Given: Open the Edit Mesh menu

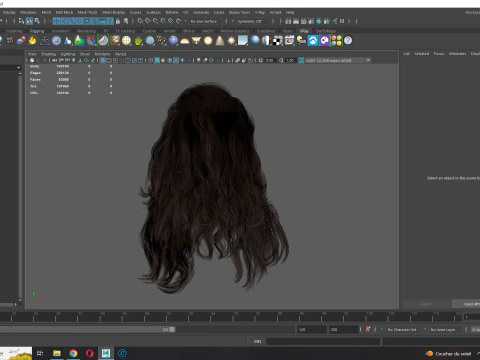Looking at the screenshot, I should tap(64, 12).
